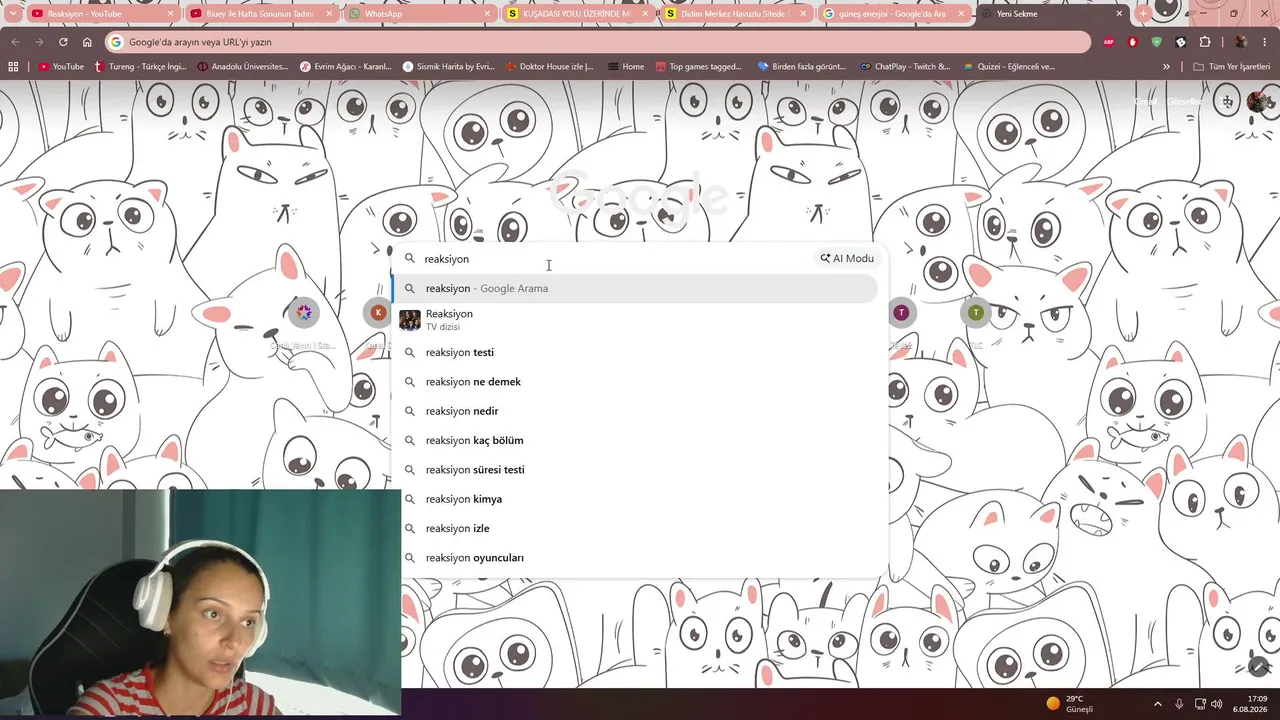The image size is (1280, 720).
Task: Go to the browser home page icon
Action: (x=87, y=42)
